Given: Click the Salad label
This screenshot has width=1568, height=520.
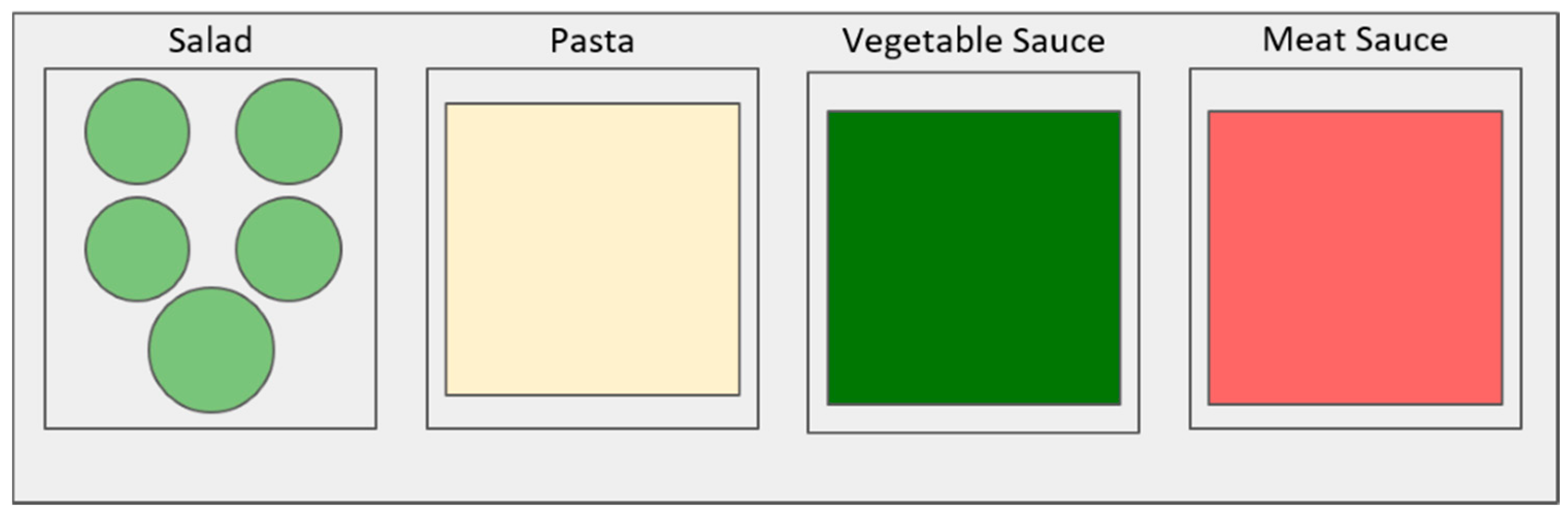Looking at the screenshot, I should click(210, 41).
